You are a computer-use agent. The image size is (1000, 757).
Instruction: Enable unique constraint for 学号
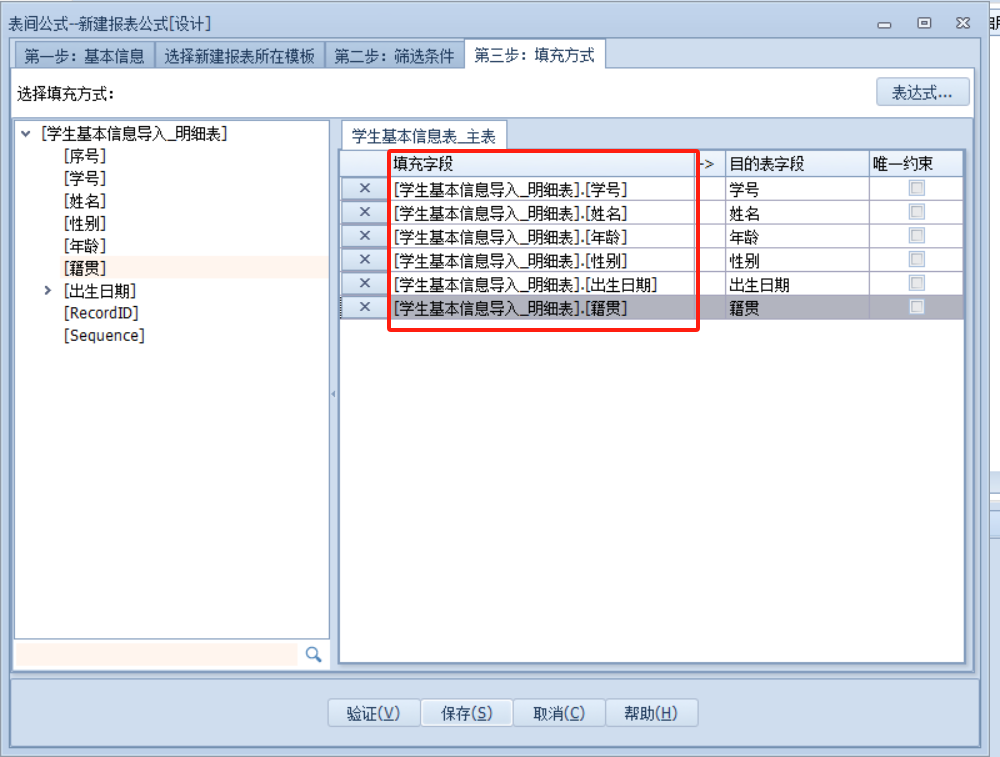pyautogui.click(x=916, y=188)
